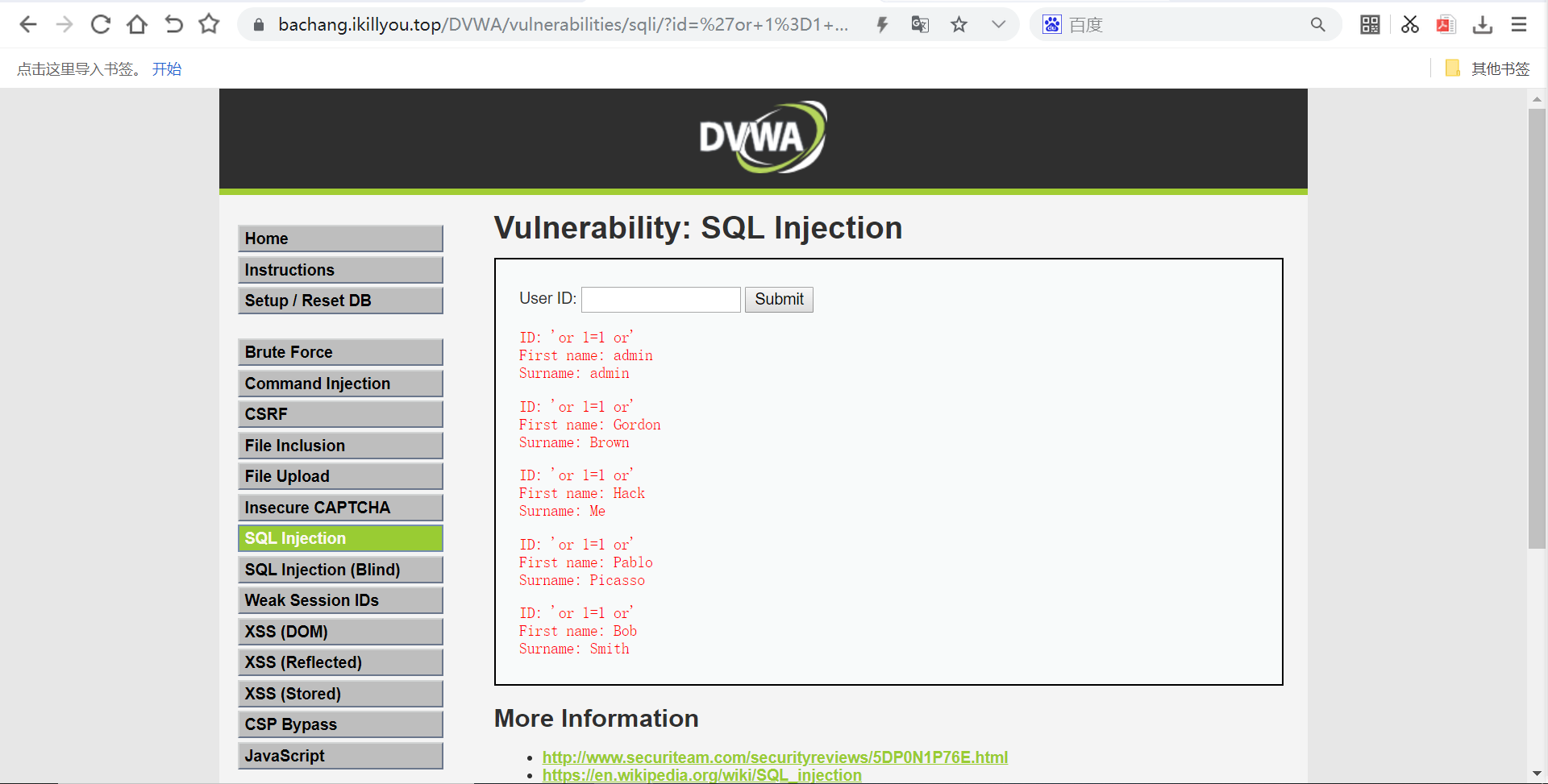This screenshot has height=784, width=1548.
Task: Open the Command Injection page
Action: [x=340, y=384]
